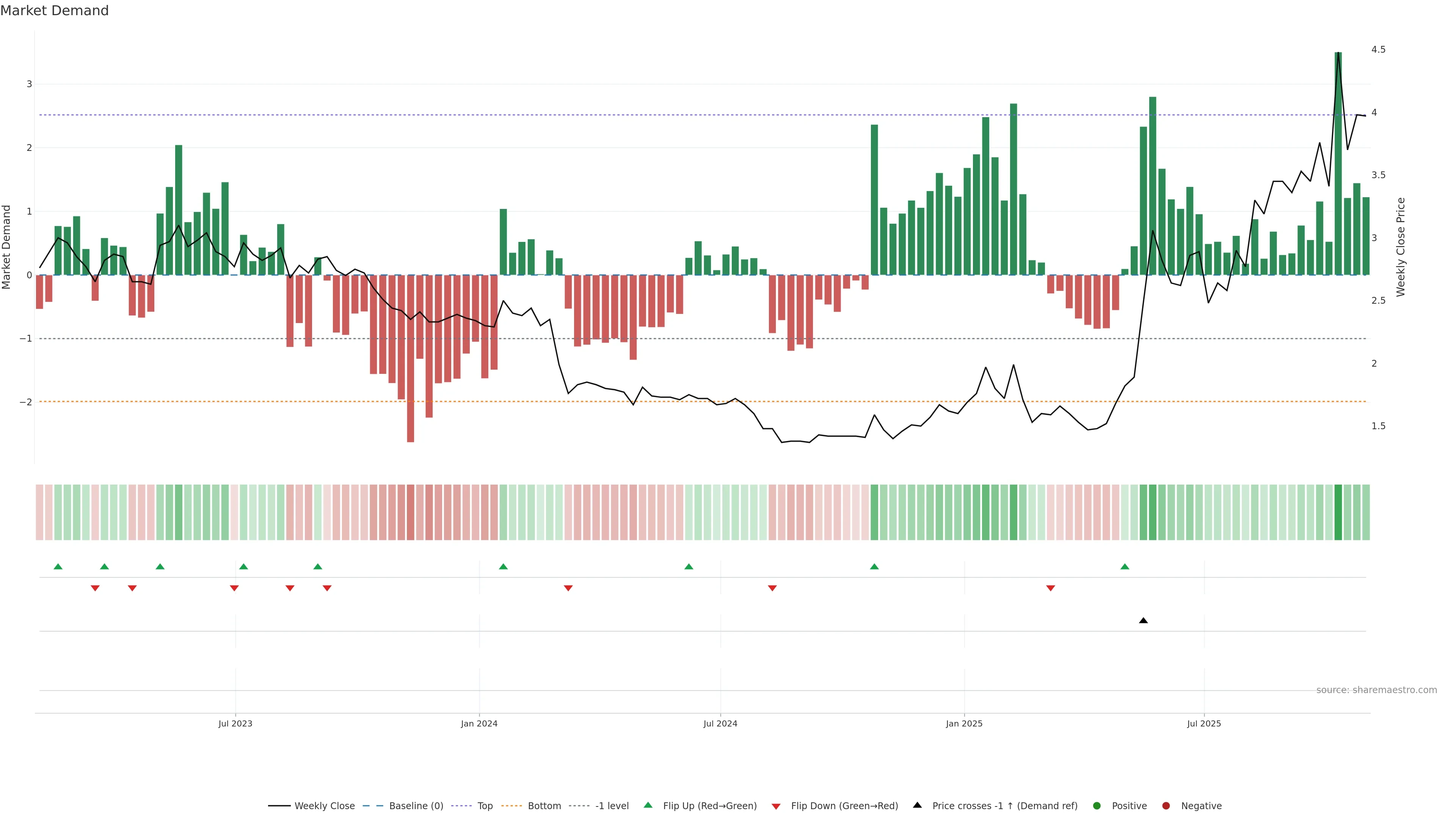Click flip-up green triangle near Jan 2024
The image size is (1456, 819).
[x=503, y=566]
